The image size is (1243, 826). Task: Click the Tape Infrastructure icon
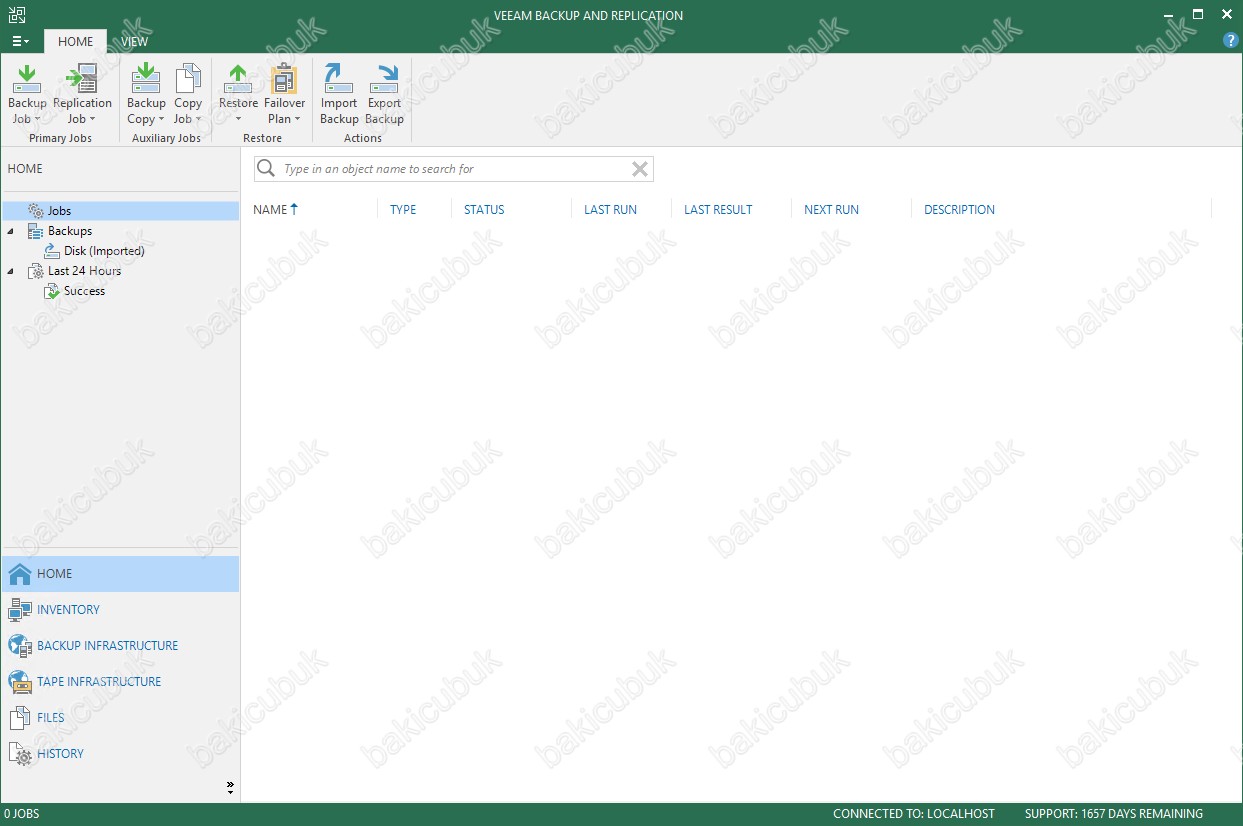(20, 682)
